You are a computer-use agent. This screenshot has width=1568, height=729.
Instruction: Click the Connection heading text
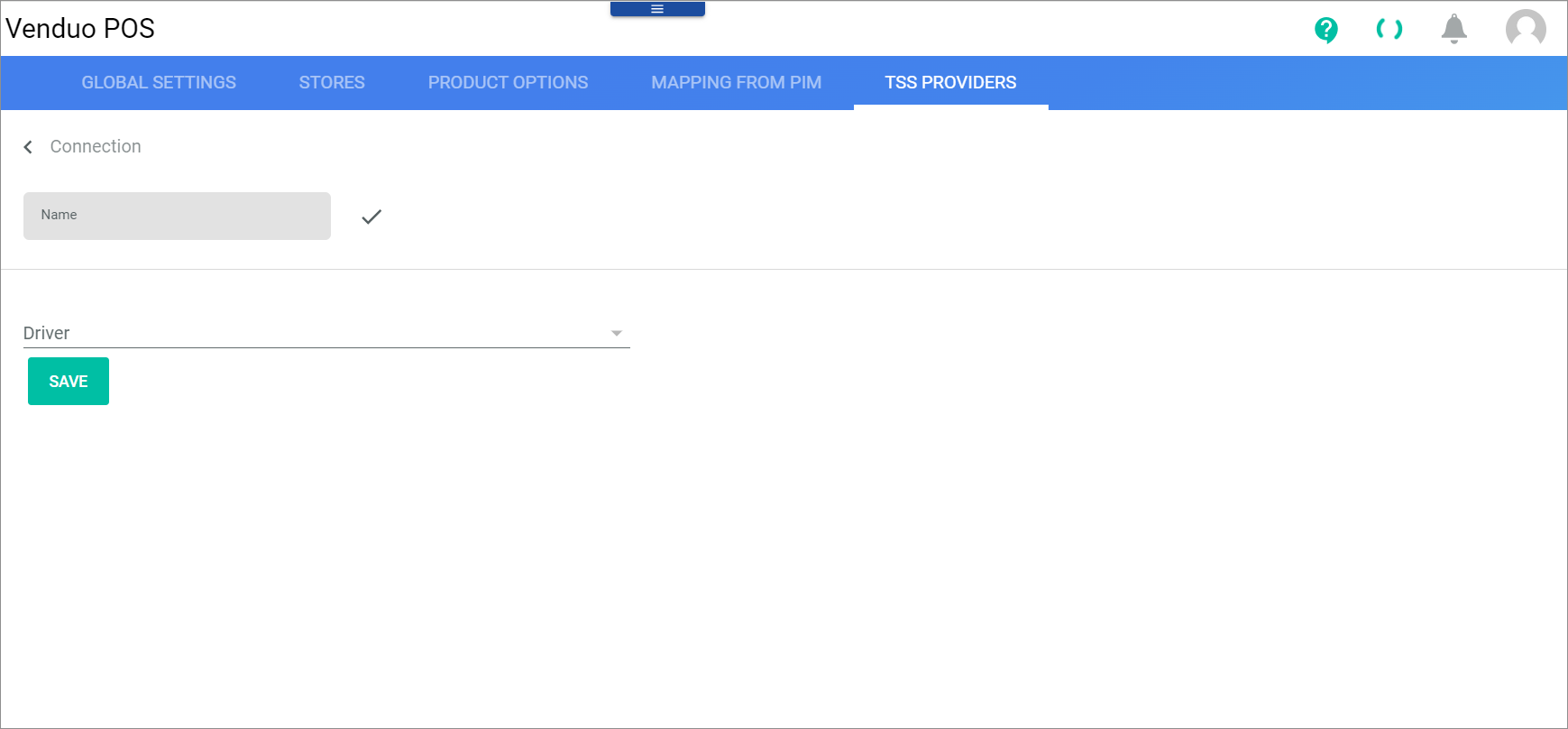pyautogui.click(x=96, y=146)
